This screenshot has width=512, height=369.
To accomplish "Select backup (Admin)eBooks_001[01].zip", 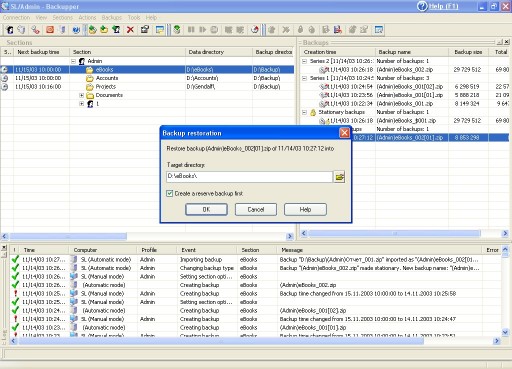I will [x=404, y=95].
